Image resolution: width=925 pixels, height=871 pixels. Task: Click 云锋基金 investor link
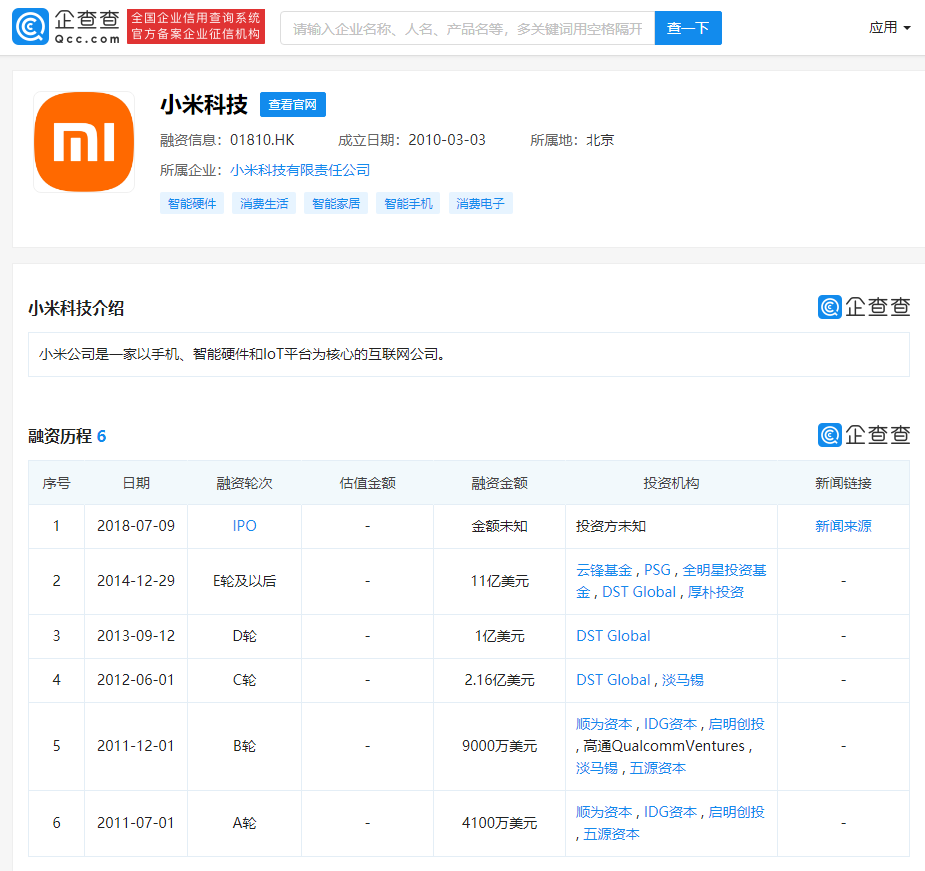(x=604, y=570)
